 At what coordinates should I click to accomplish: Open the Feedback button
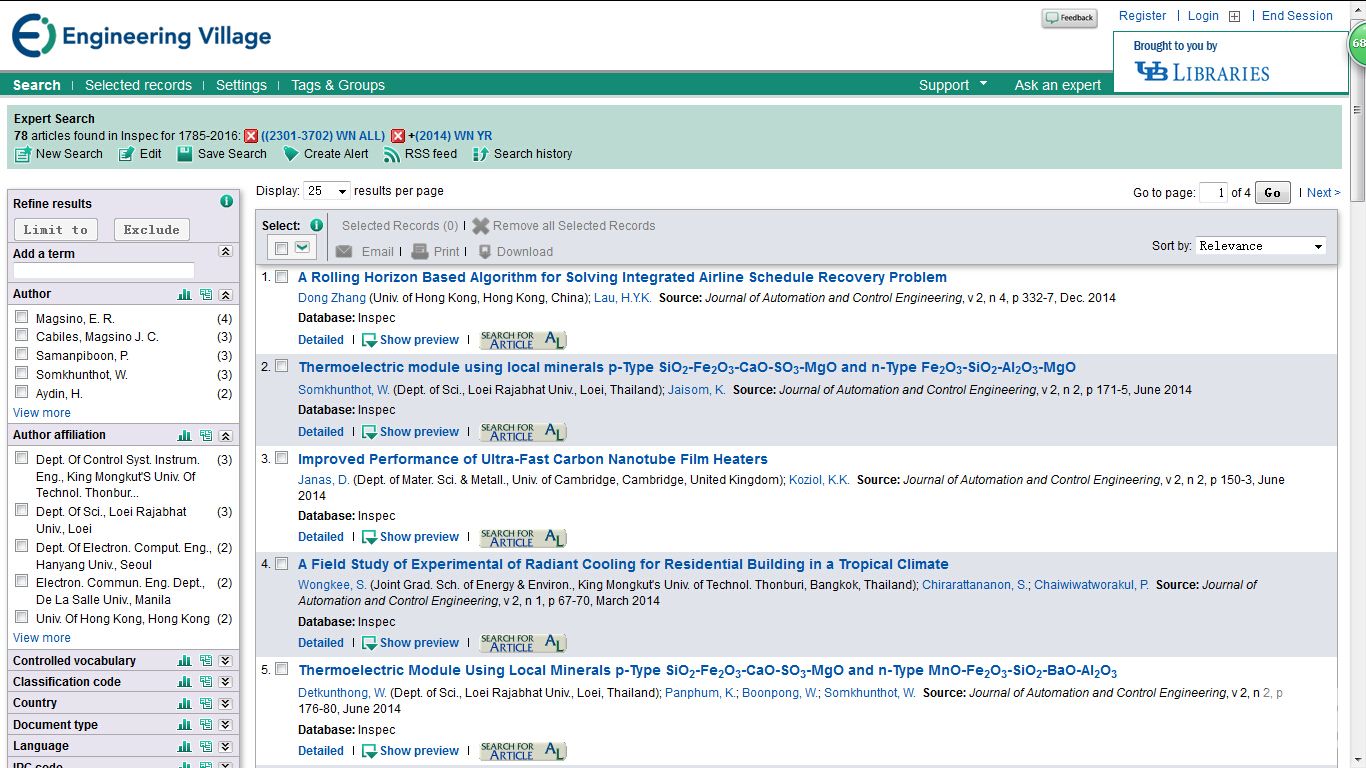click(1069, 18)
